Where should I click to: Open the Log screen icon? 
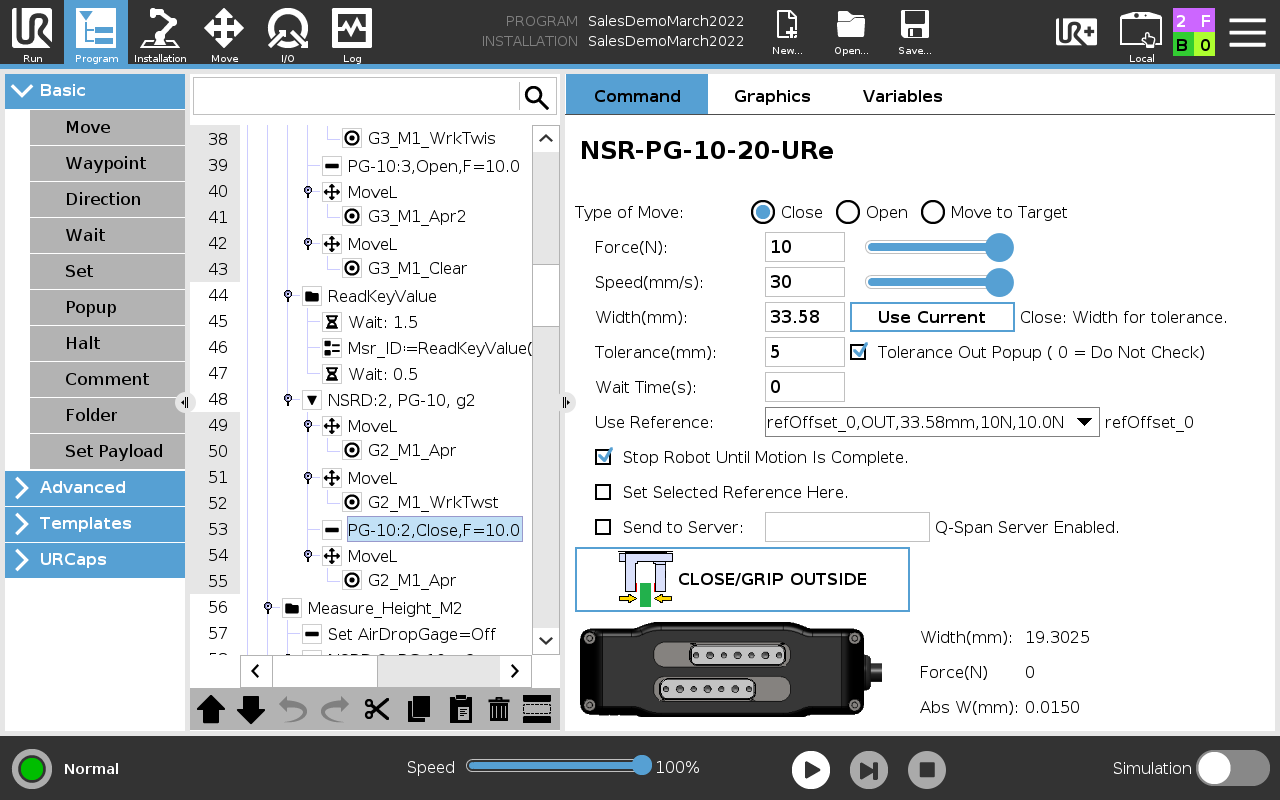352,32
